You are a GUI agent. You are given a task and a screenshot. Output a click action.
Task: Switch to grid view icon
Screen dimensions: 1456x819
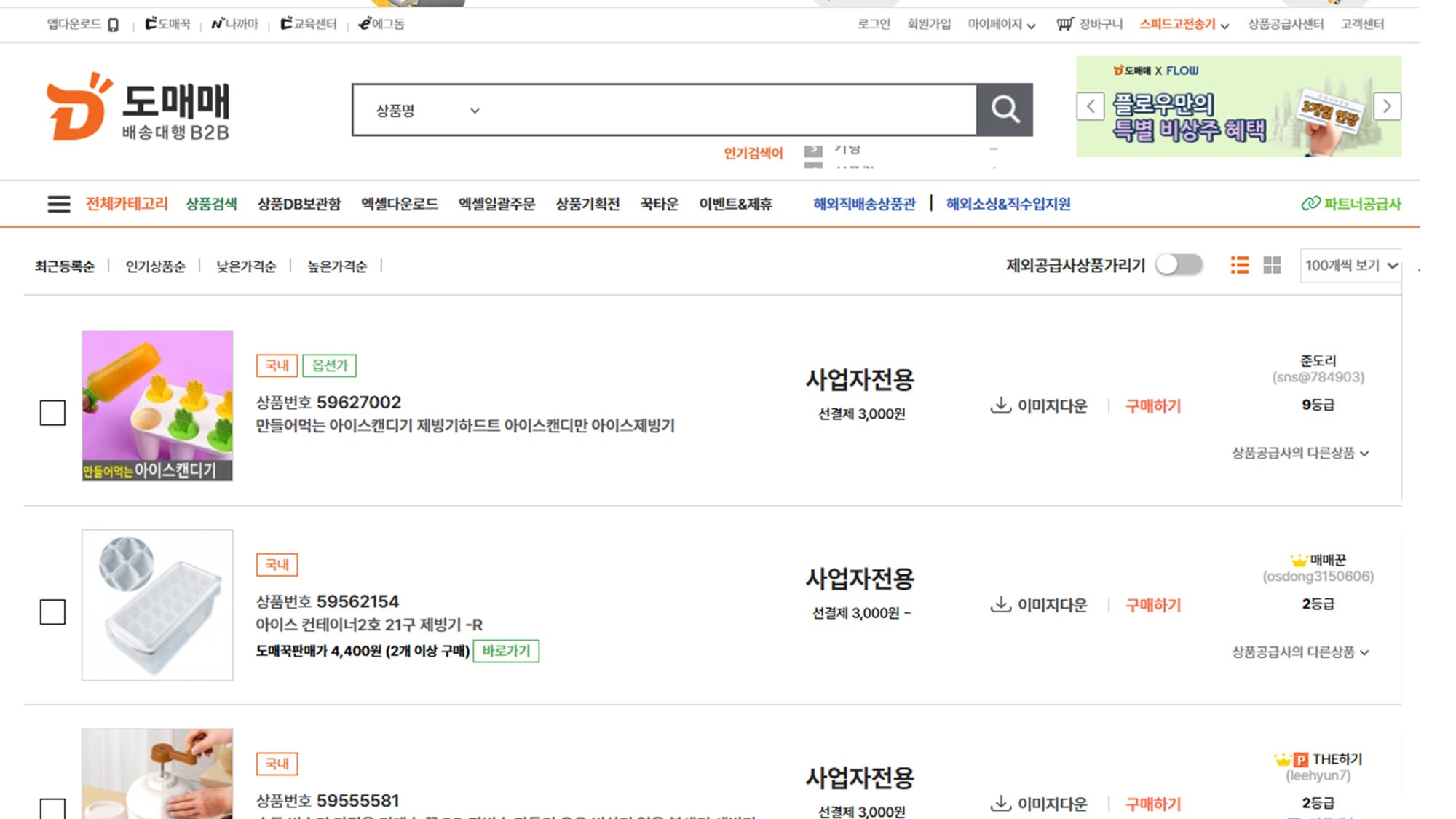1272,265
